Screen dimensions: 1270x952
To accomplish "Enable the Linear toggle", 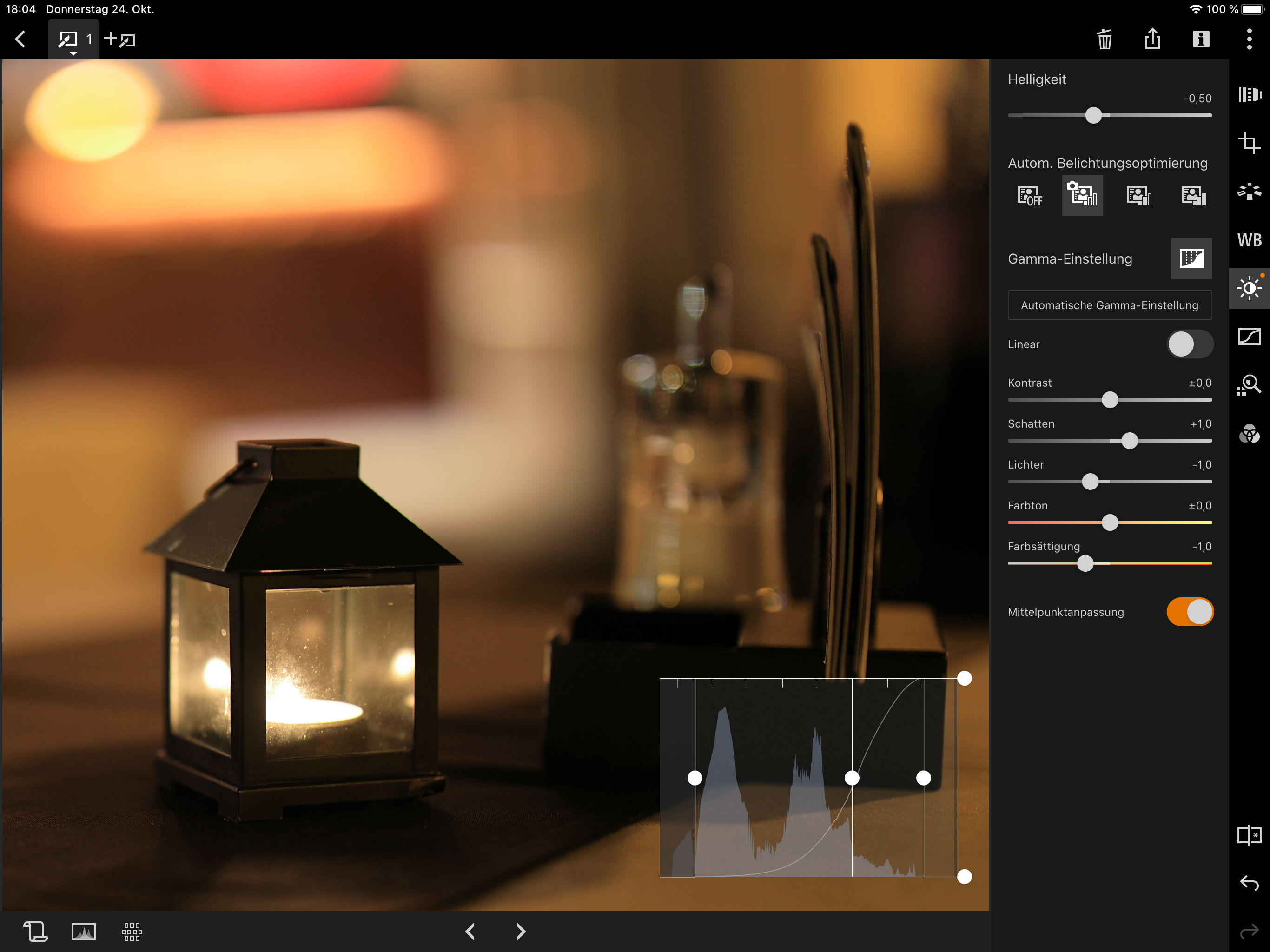I will pos(1190,344).
